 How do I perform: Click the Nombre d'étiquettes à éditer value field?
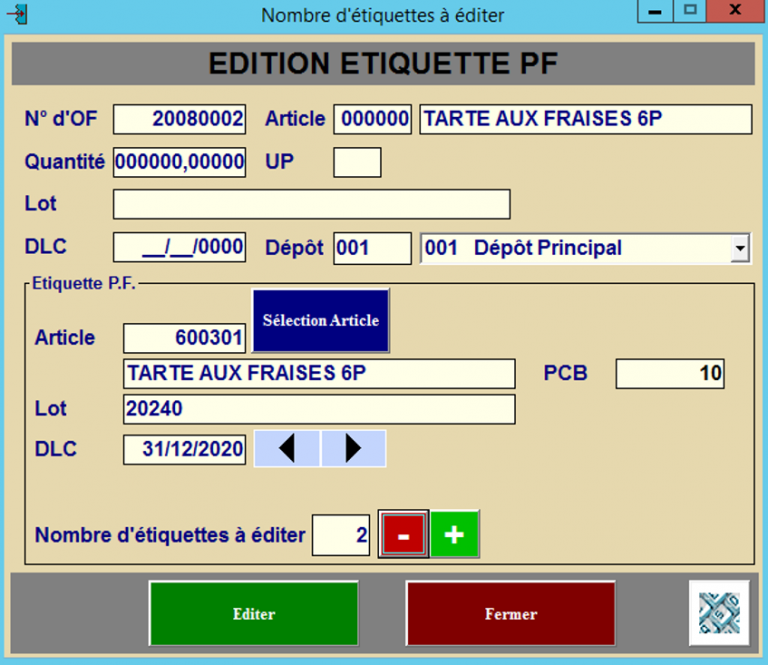pyautogui.click(x=341, y=535)
